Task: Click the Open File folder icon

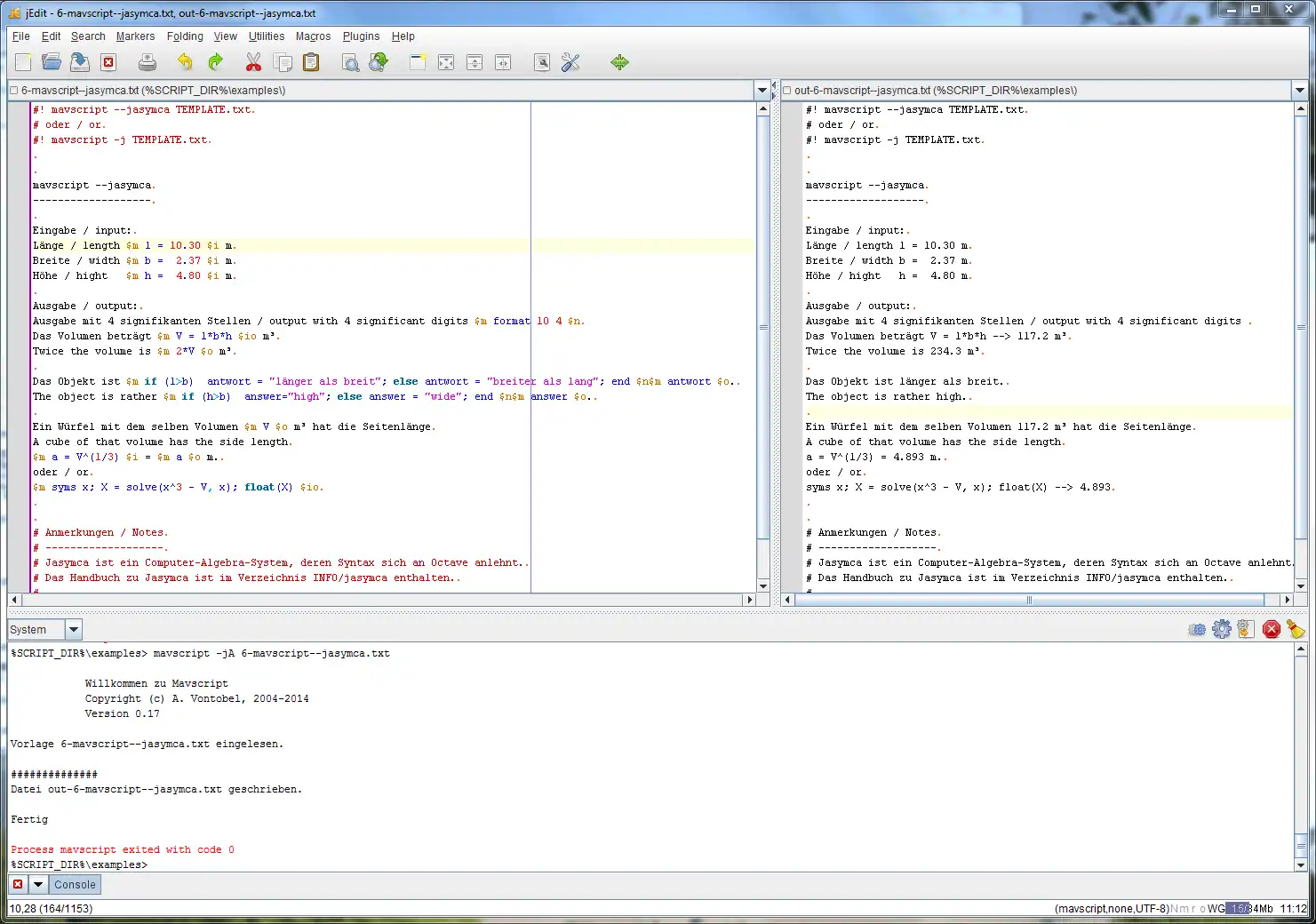Action: (x=52, y=62)
